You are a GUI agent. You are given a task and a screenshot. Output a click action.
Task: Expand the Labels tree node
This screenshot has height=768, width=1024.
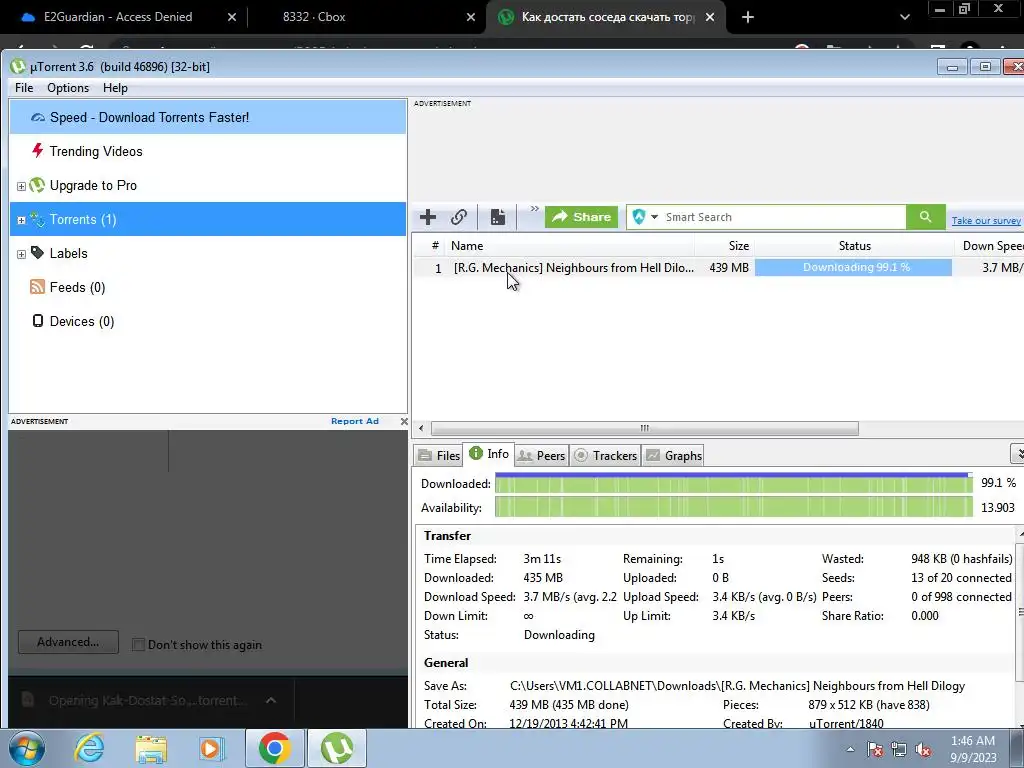click(x=21, y=254)
